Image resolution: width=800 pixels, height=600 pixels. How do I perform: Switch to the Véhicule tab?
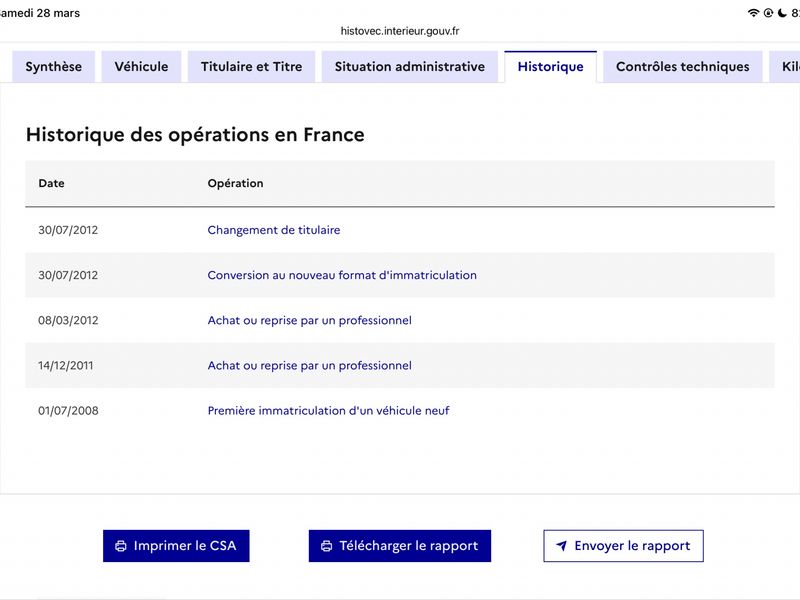(x=141, y=67)
